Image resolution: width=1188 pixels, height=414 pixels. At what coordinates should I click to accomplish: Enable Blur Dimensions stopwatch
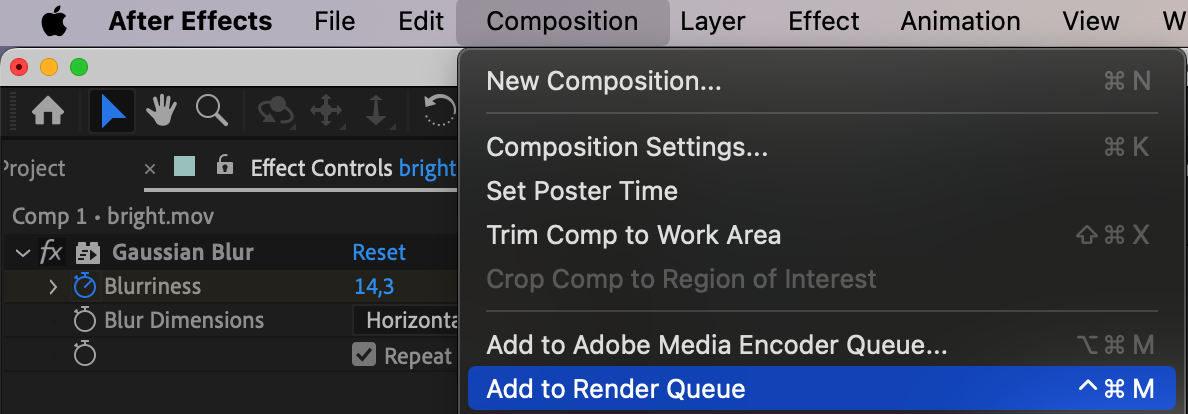tap(85, 320)
